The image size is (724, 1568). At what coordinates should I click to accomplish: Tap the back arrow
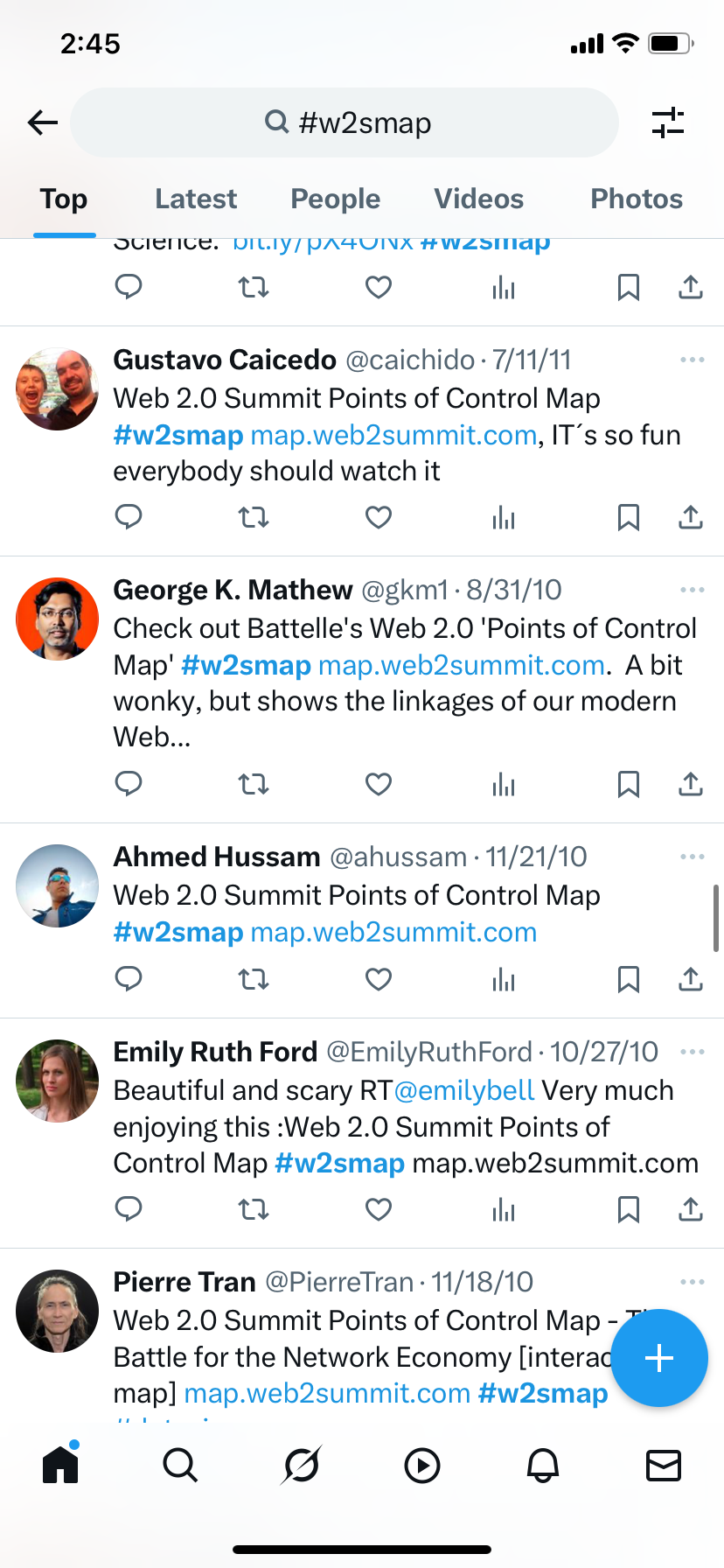pos(42,122)
